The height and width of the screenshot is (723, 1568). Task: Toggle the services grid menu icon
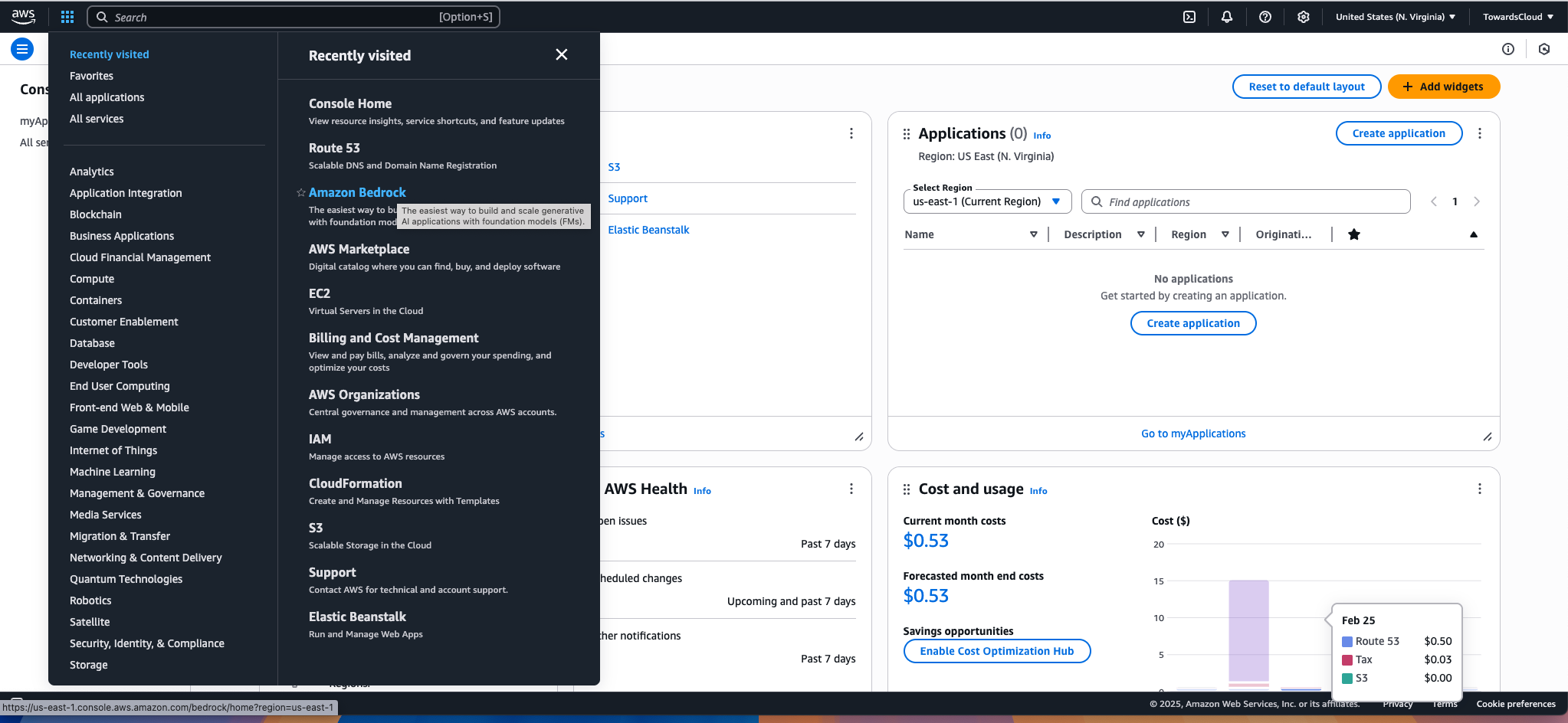[67, 17]
